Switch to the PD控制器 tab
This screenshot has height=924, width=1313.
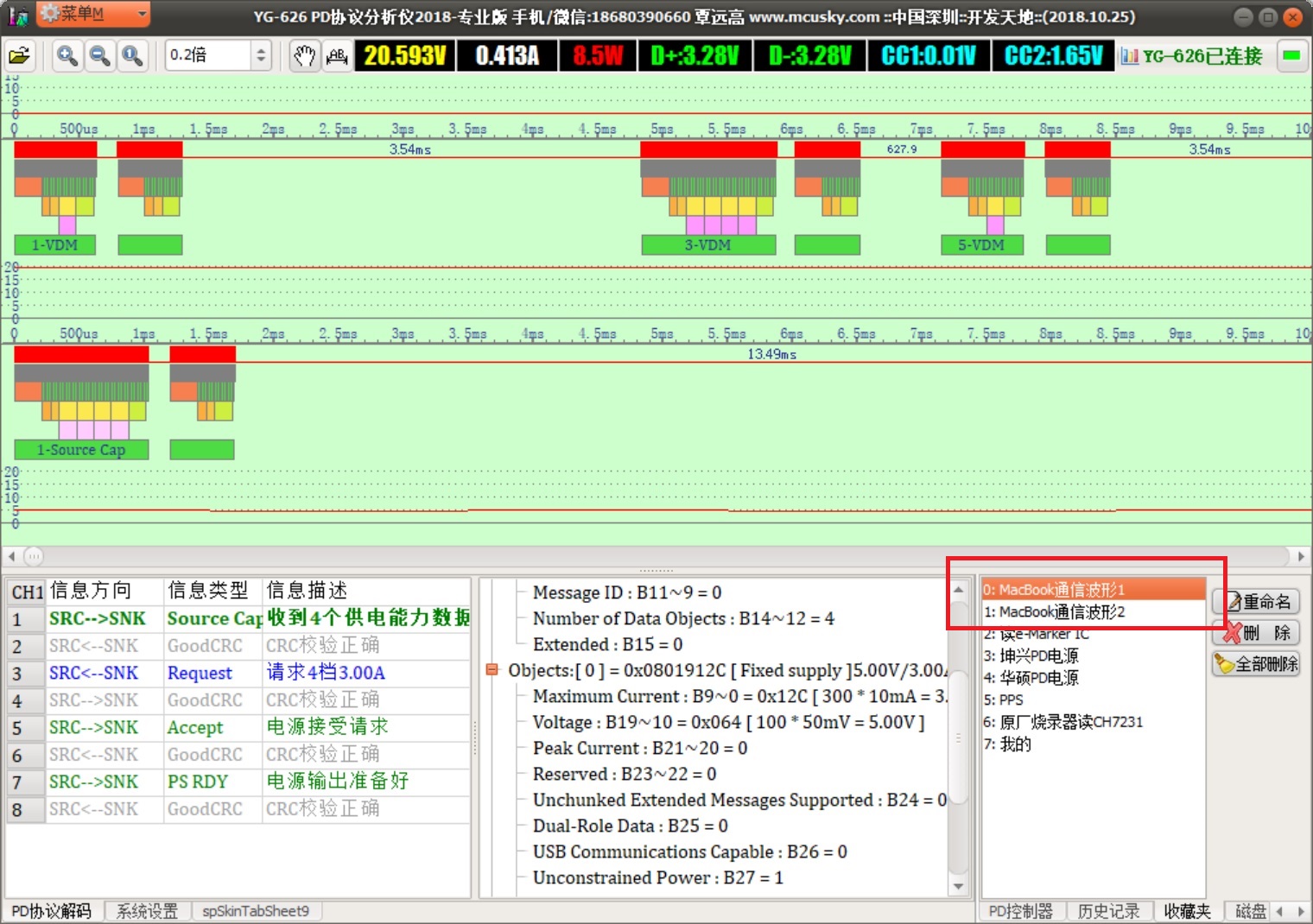coord(1020,911)
